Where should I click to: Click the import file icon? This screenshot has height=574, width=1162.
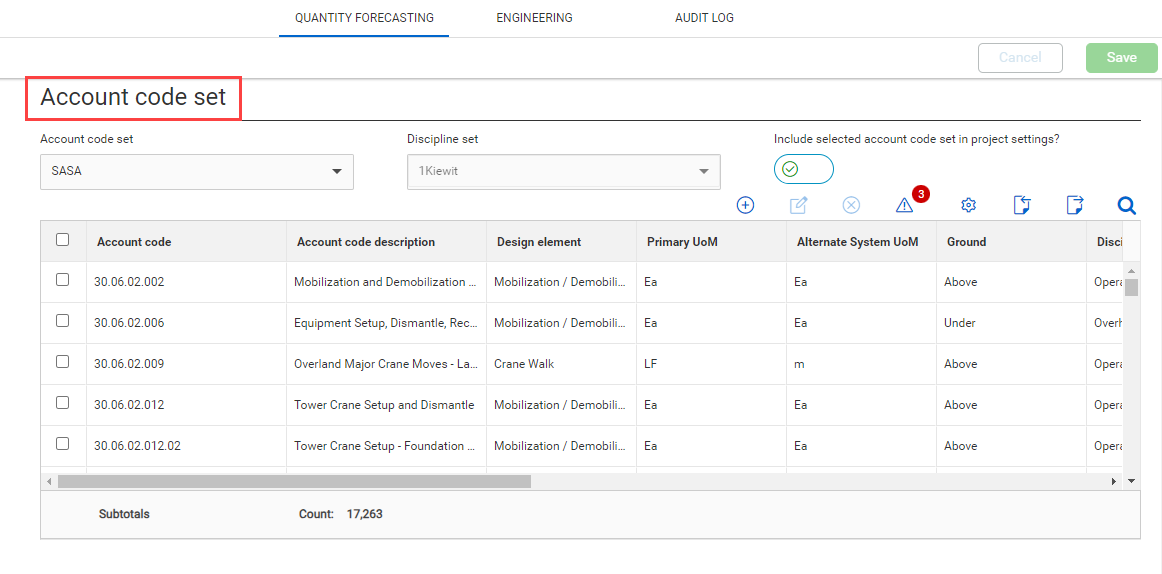pos(1021,205)
